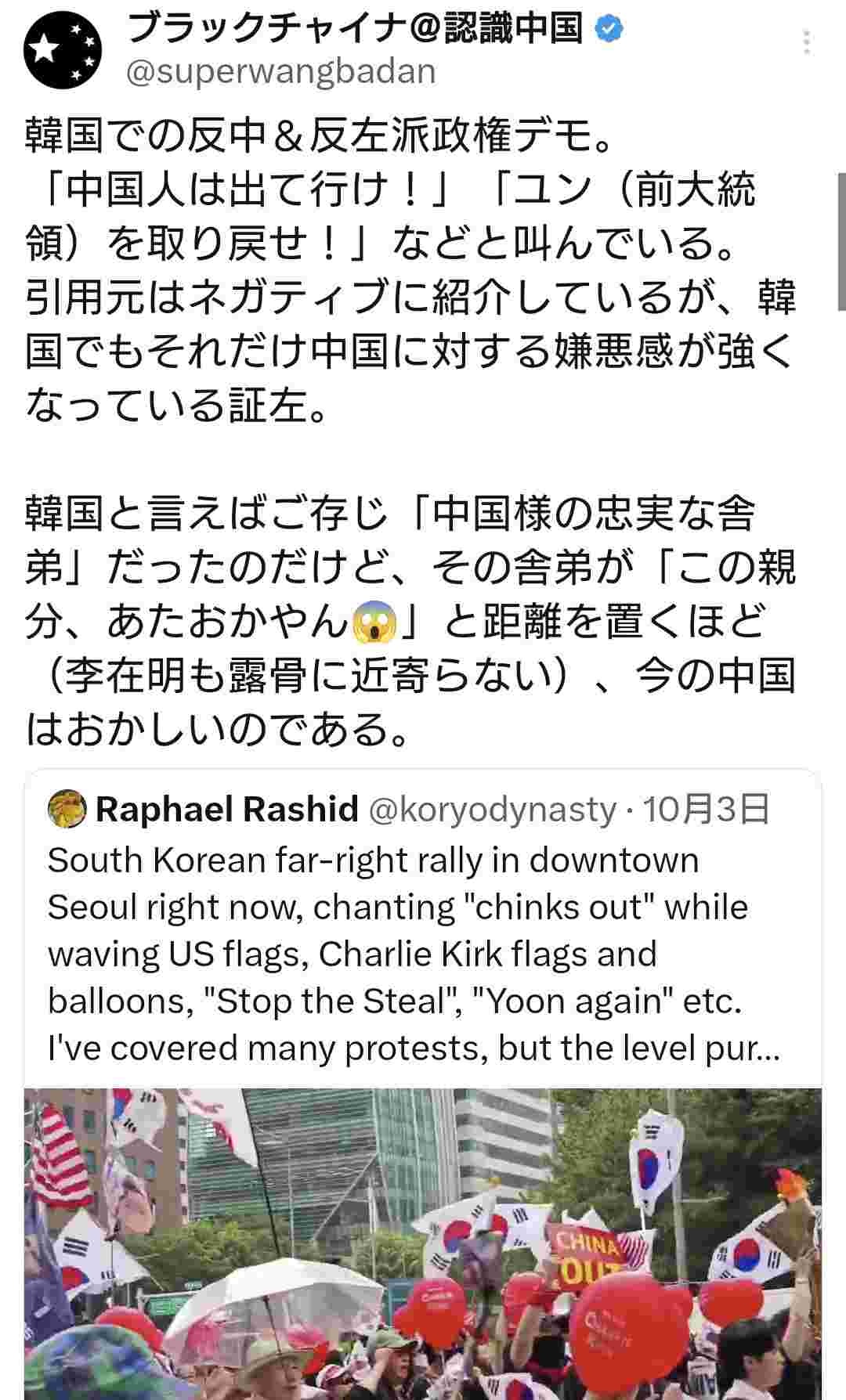This screenshot has height=1400, width=846.
Task: Open the @koryodynasty handle link
Action: pos(492,809)
